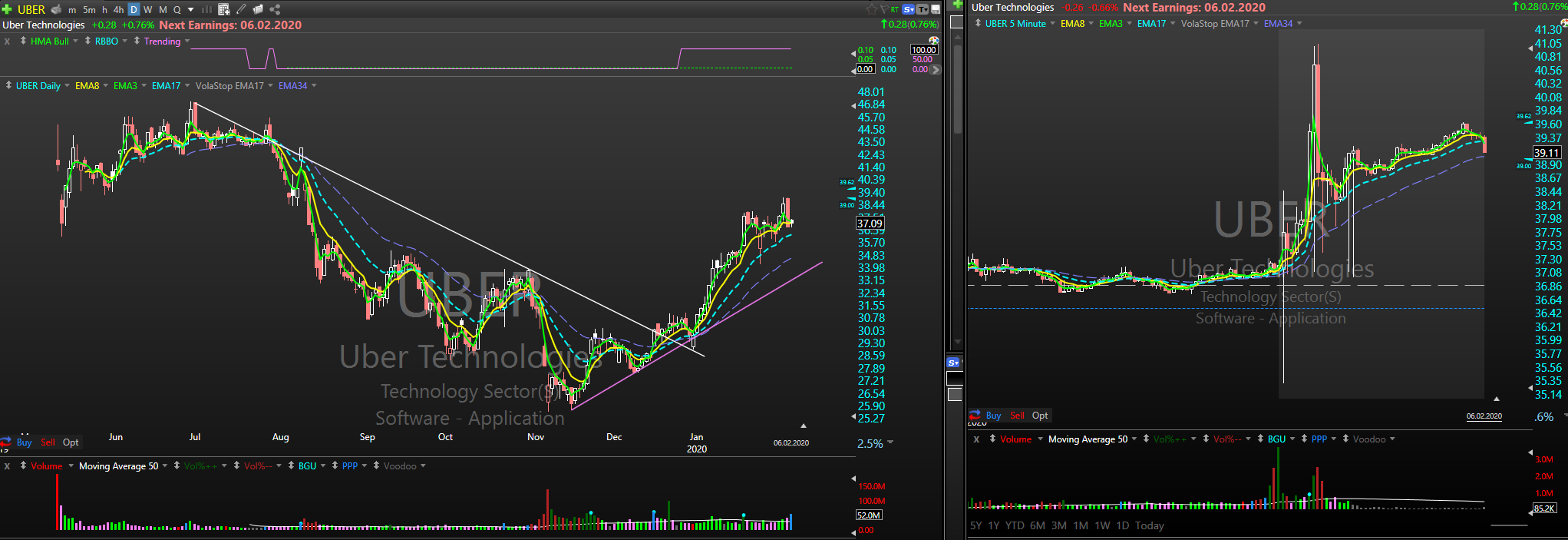Viewport: 1568px width, 540px height.
Task: Click the Sell button on right chart
Action: (x=1017, y=416)
